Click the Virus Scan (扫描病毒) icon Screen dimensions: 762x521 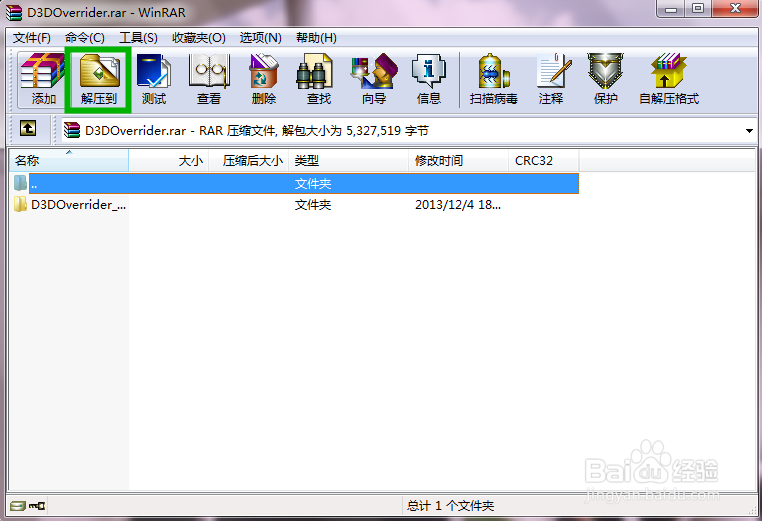(493, 79)
